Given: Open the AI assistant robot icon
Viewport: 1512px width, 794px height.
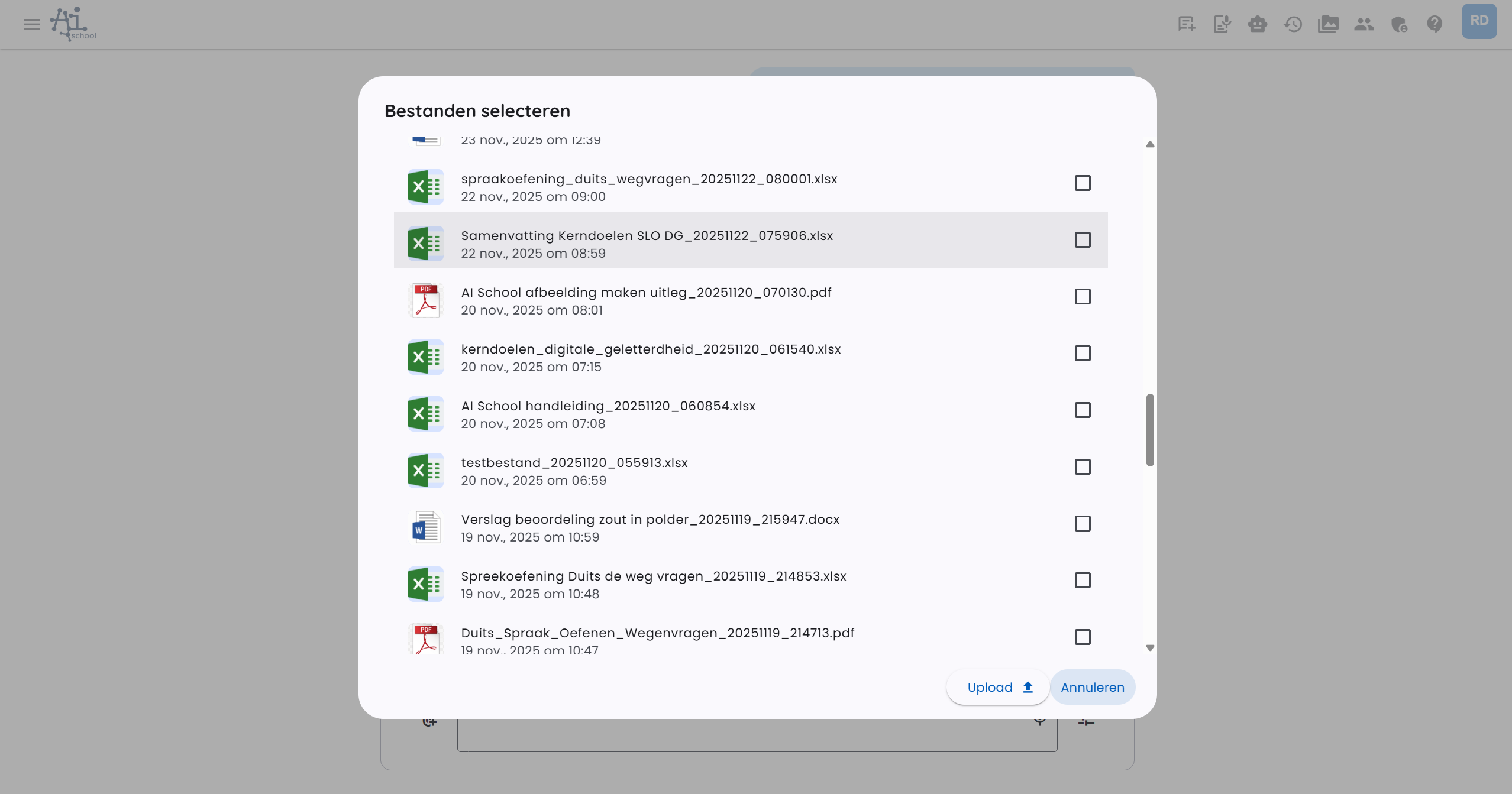Looking at the screenshot, I should (1258, 24).
